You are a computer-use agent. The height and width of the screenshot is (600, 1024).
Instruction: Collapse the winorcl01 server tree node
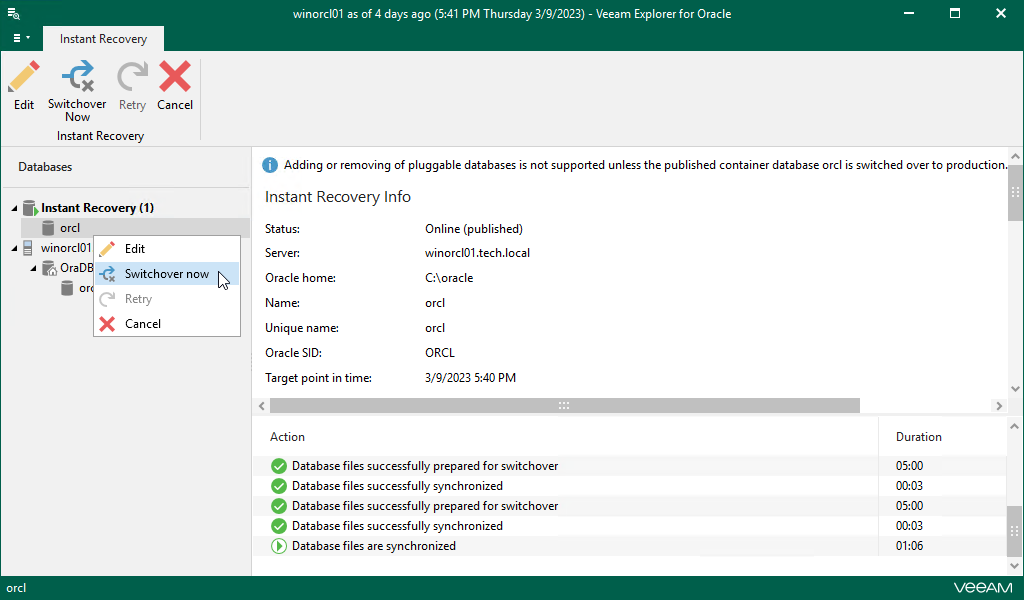click(15, 248)
